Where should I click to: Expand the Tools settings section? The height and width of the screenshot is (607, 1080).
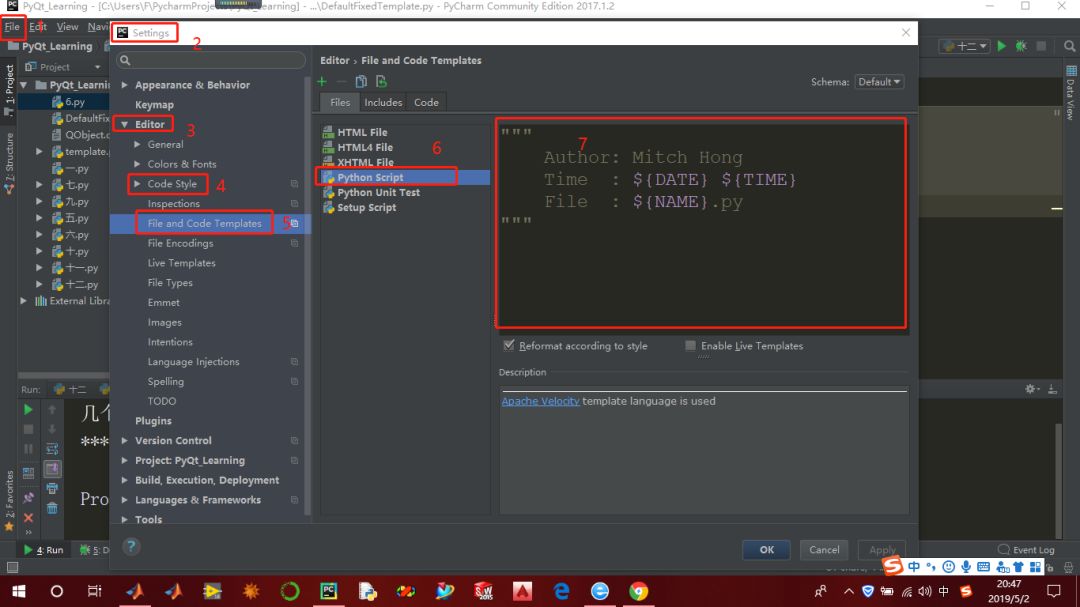click(125, 519)
